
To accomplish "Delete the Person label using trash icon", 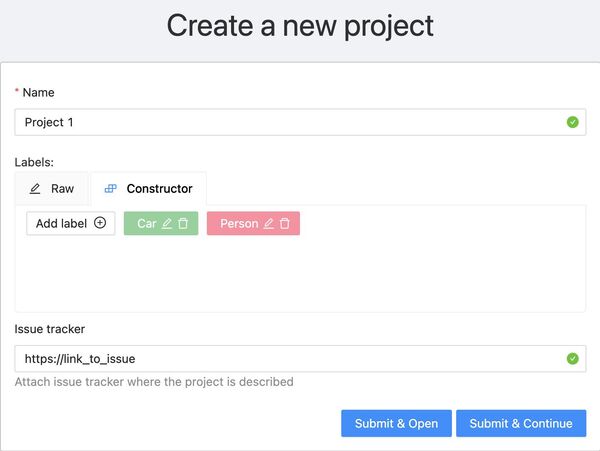I will pyautogui.click(x=285, y=224).
